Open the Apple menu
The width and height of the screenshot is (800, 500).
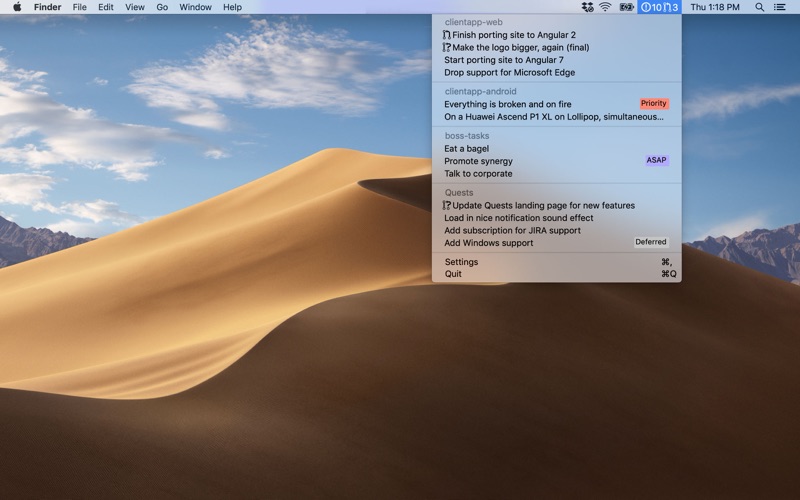pos(17,7)
